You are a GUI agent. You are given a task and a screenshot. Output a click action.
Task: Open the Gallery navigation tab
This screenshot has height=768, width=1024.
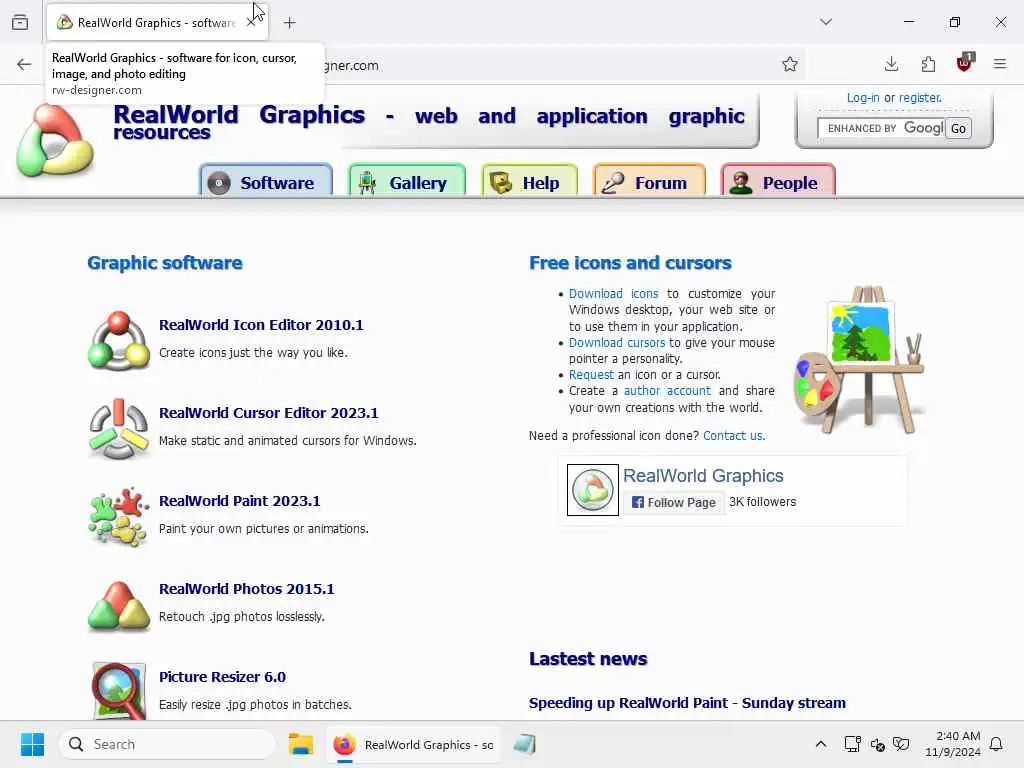click(x=407, y=180)
